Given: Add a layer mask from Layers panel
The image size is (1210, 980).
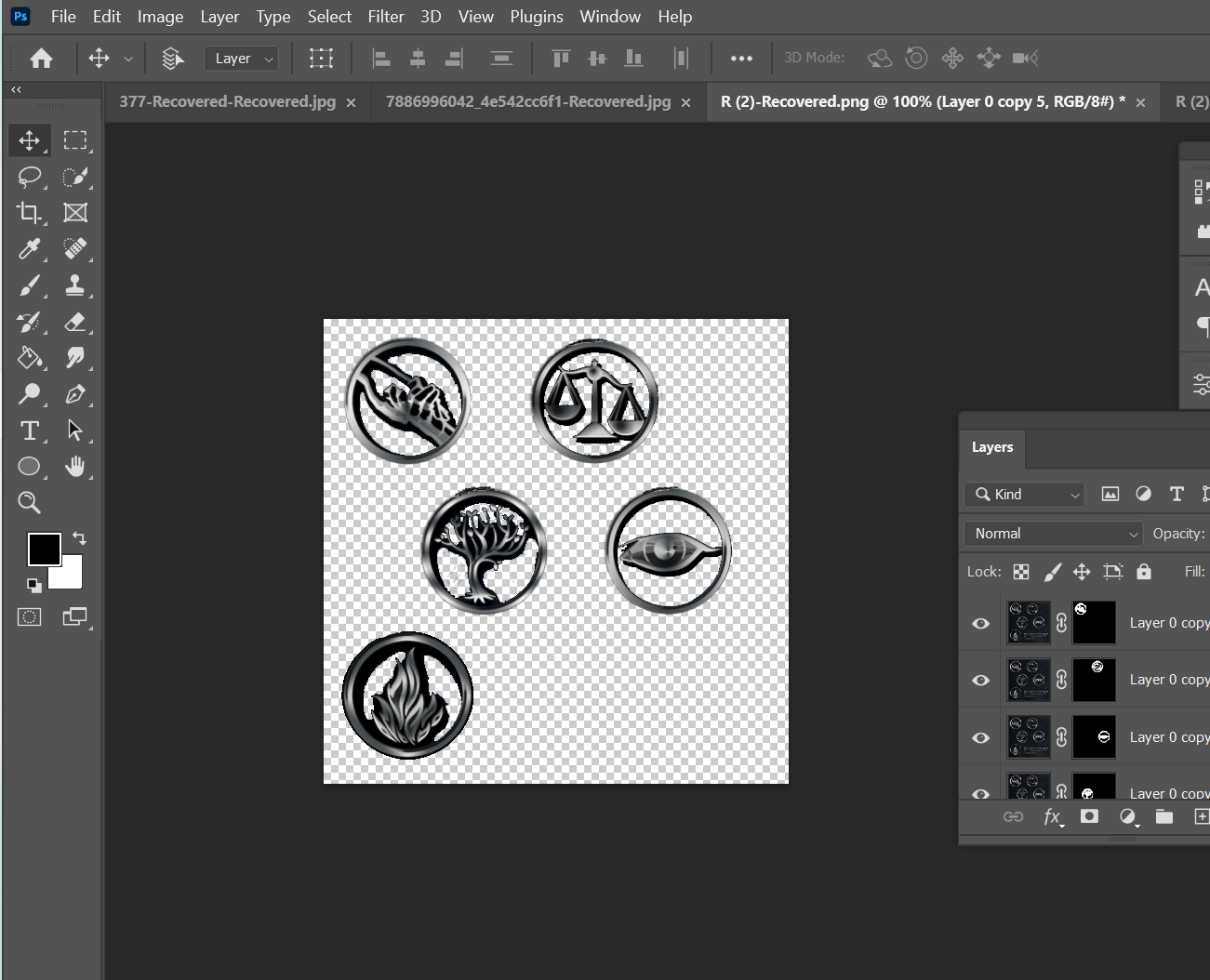Looking at the screenshot, I should click(x=1089, y=816).
